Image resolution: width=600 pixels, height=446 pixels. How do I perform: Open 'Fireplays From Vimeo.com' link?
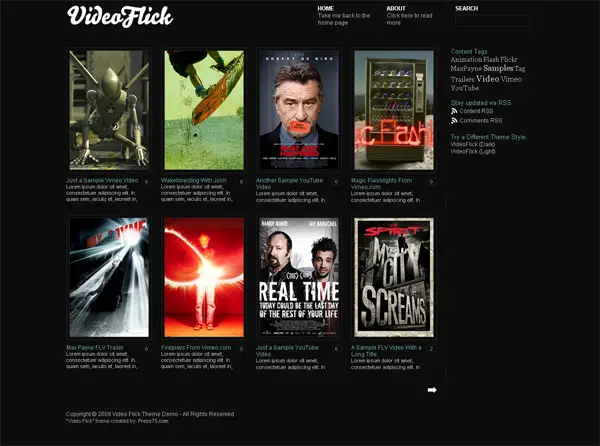196,348
